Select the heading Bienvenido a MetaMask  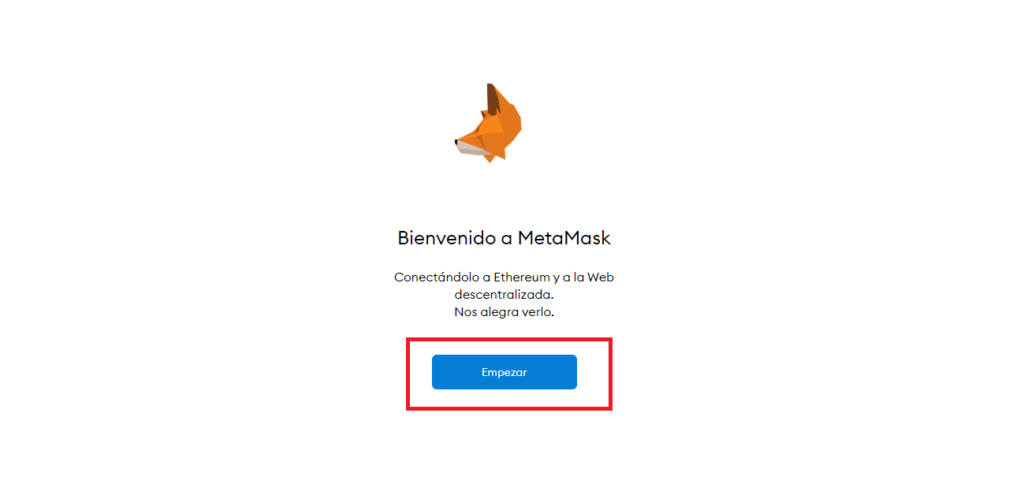[504, 238]
